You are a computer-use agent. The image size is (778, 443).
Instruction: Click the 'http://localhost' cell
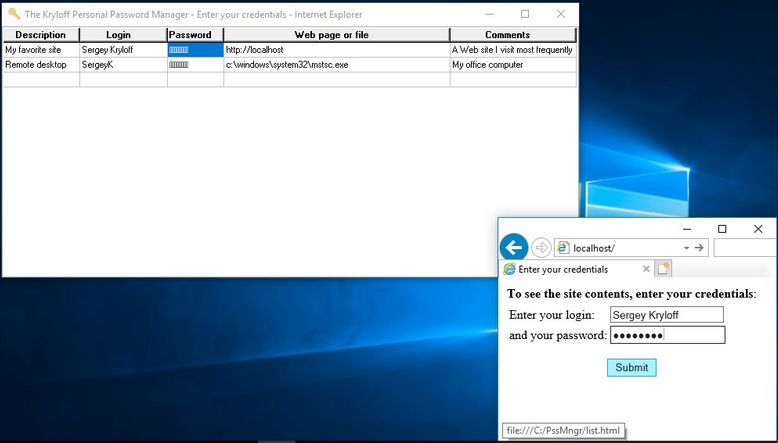point(337,50)
